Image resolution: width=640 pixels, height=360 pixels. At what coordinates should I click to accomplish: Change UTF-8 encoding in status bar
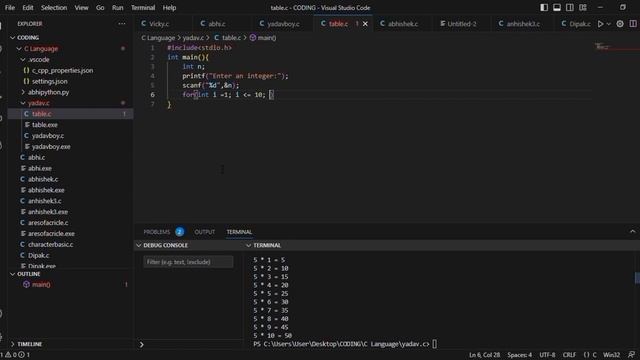pos(547,355)
